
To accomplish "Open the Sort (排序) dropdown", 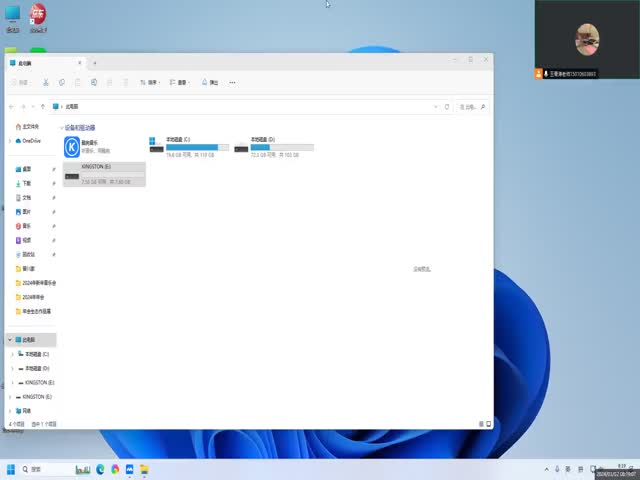I will 150,82.
